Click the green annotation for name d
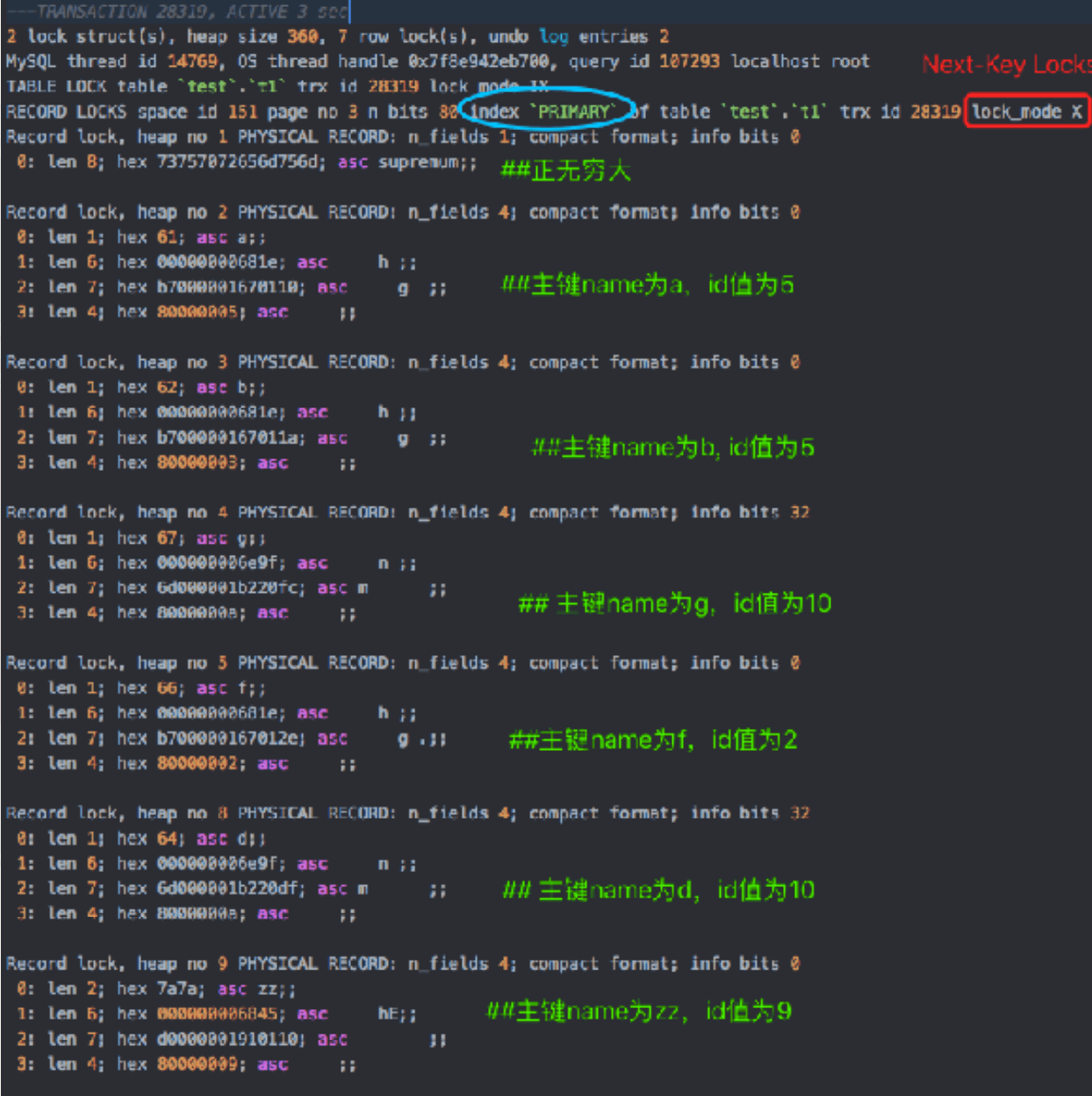This screenshot has height=1096, width=1092. [658, 890]
